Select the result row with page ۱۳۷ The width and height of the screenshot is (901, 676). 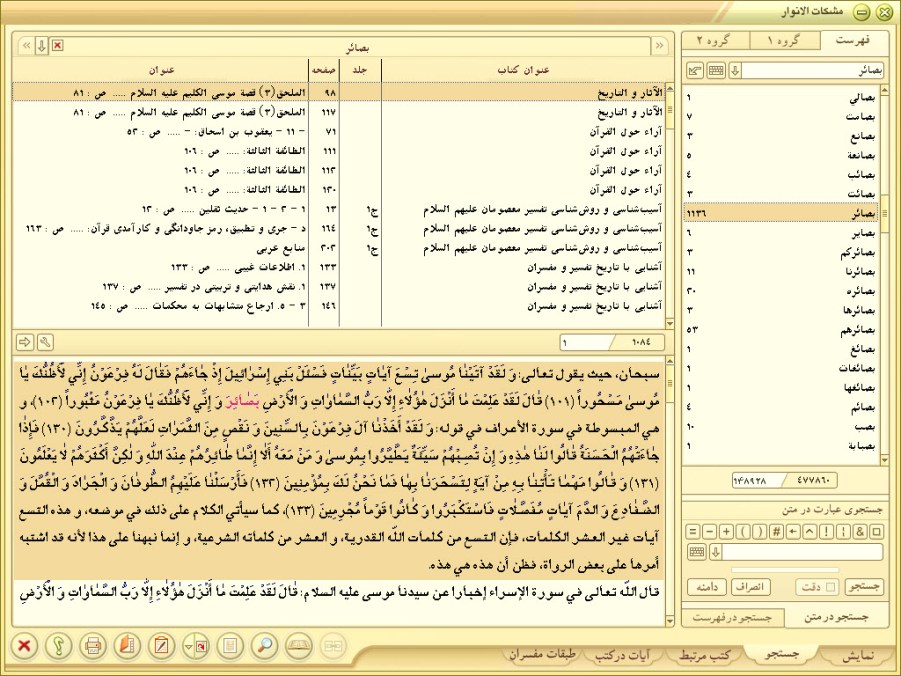click(338, 286)
